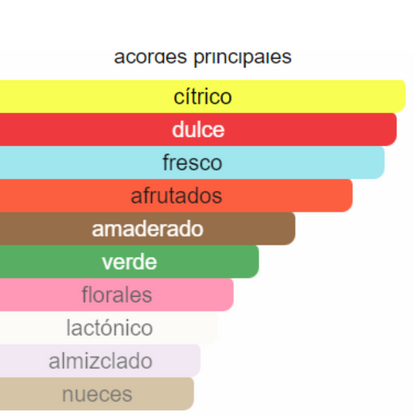Image resolution: width=416 pixels, height=416 pixels.
Task: Click the 'fresco' label text
Action: click(192, 162)
